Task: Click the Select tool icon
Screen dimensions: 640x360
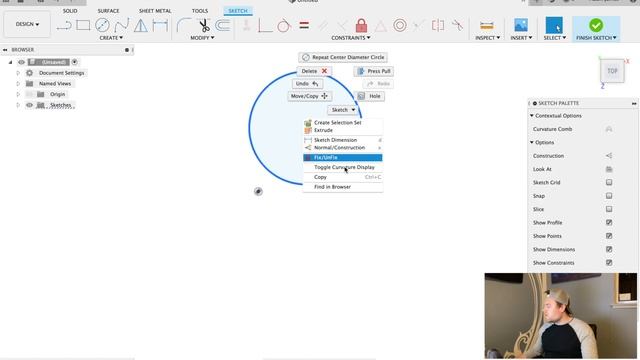Action: point(554,25)
